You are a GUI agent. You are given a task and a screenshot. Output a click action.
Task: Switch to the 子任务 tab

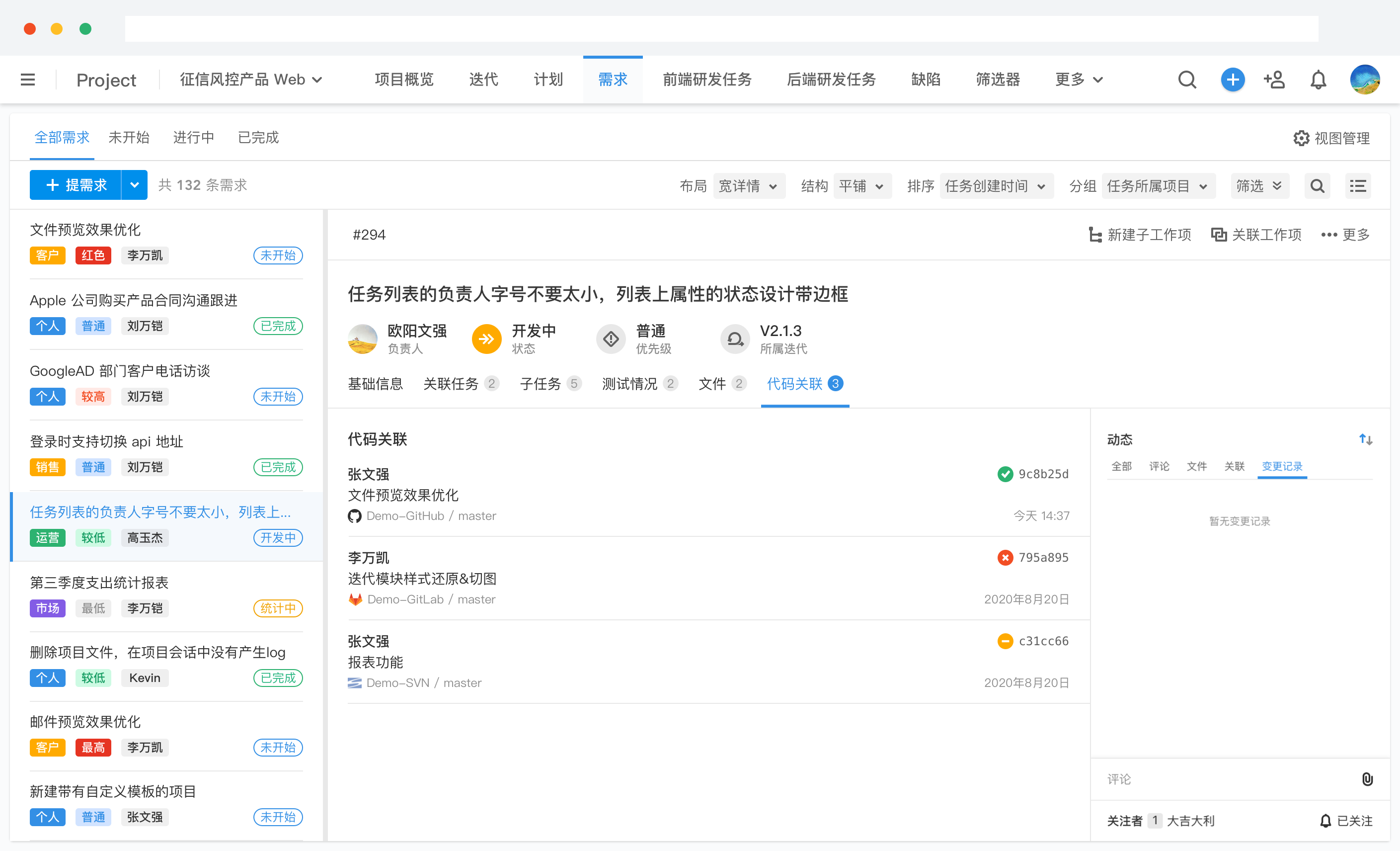coord(542,384)
